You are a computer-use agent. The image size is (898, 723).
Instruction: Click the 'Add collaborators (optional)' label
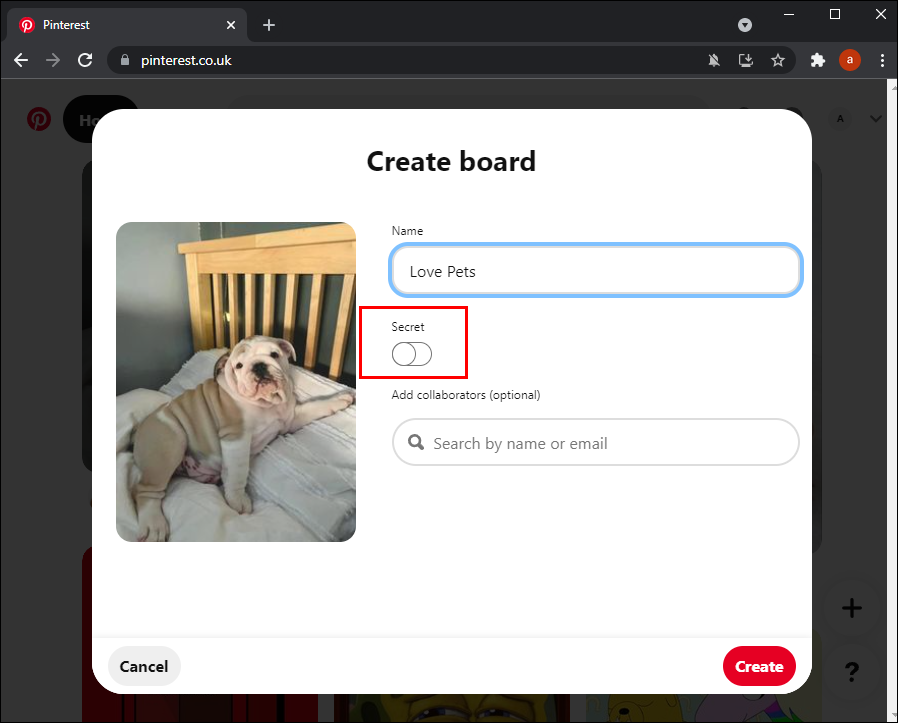click(466, 395)
